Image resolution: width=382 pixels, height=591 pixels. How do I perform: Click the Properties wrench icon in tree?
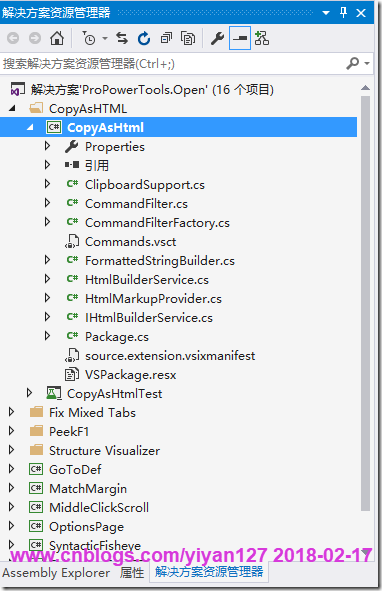click(72, 147)
